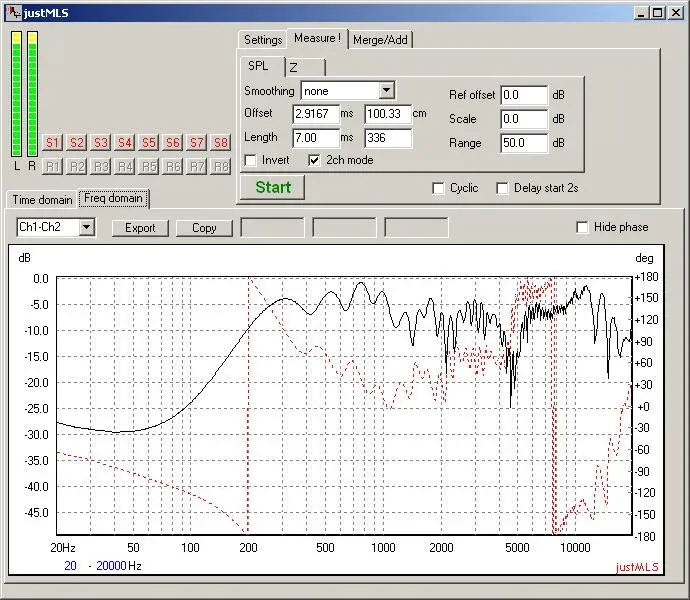Click the third empty readout box
690x600 pixels.
tap(416, 228)
